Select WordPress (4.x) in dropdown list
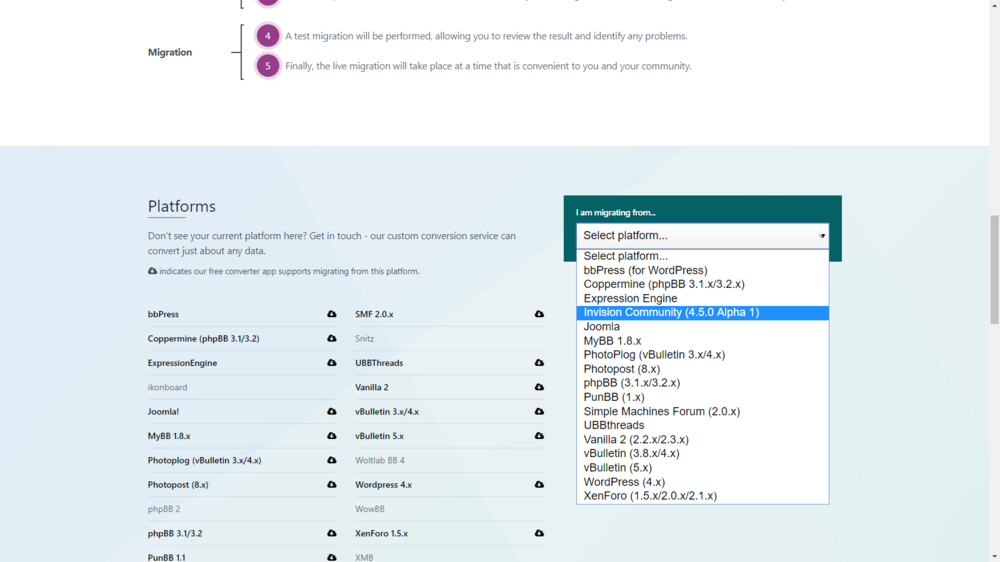This screenshot has width=1000, height=562. click(x=624, y=482)
